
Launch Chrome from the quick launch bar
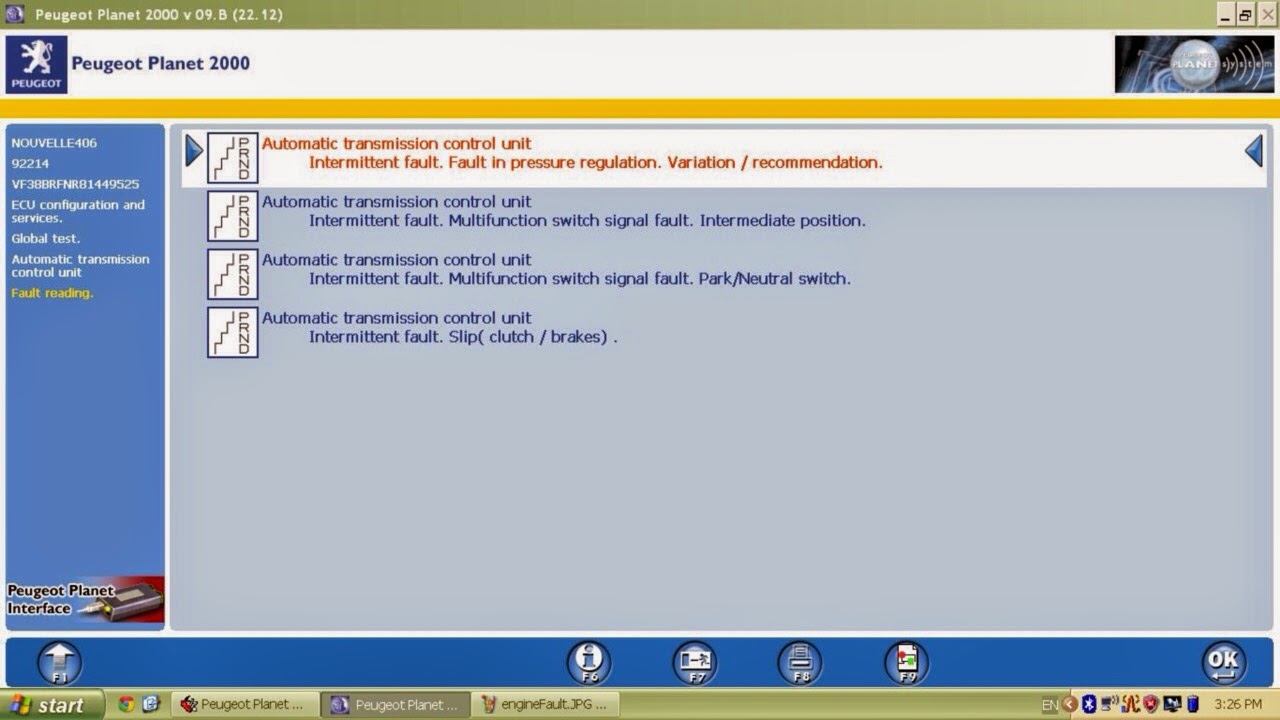coord(126,704)
